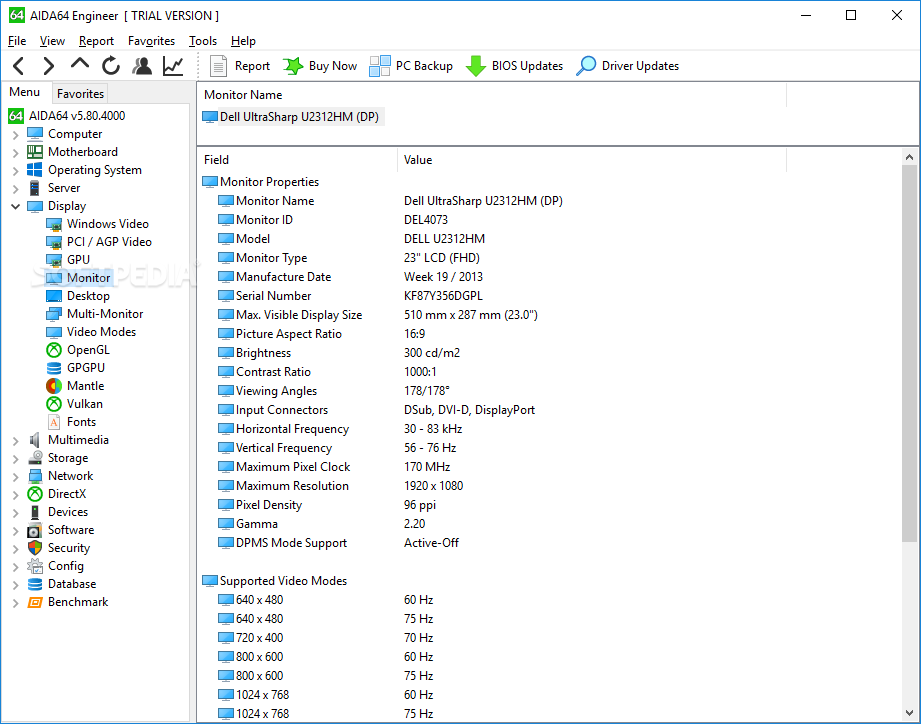Select PCI / AGP Video tree item

point(99,242)
